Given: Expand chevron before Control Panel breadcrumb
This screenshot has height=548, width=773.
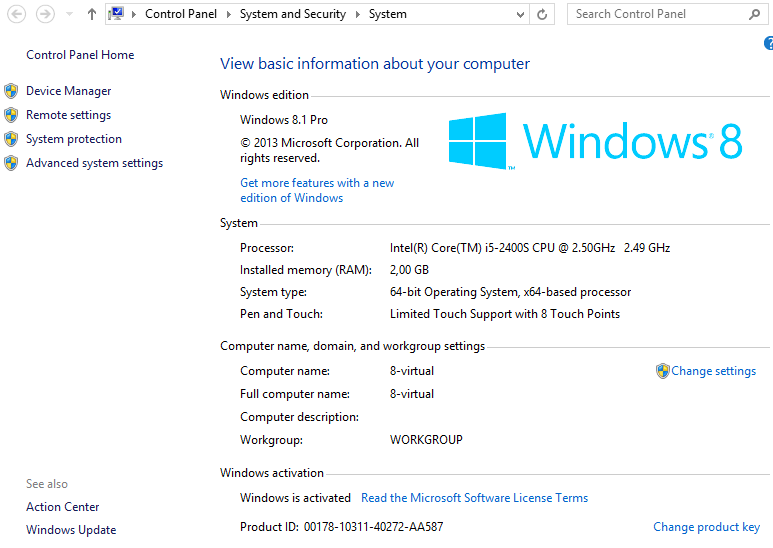Looking at the screenshot, I should 134,14.
